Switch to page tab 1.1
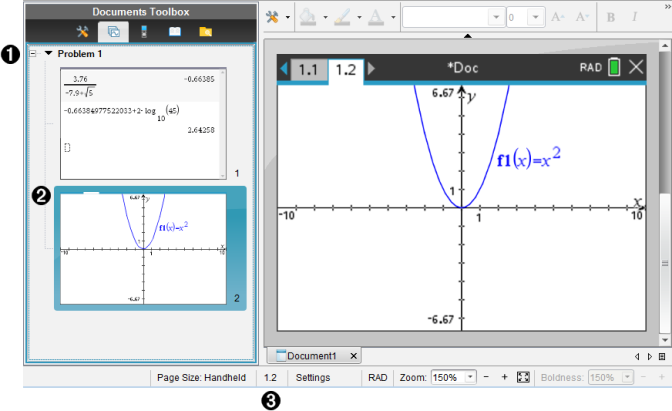Image resolution: width=672 pixels, height=411 pixels. (309, 69)
